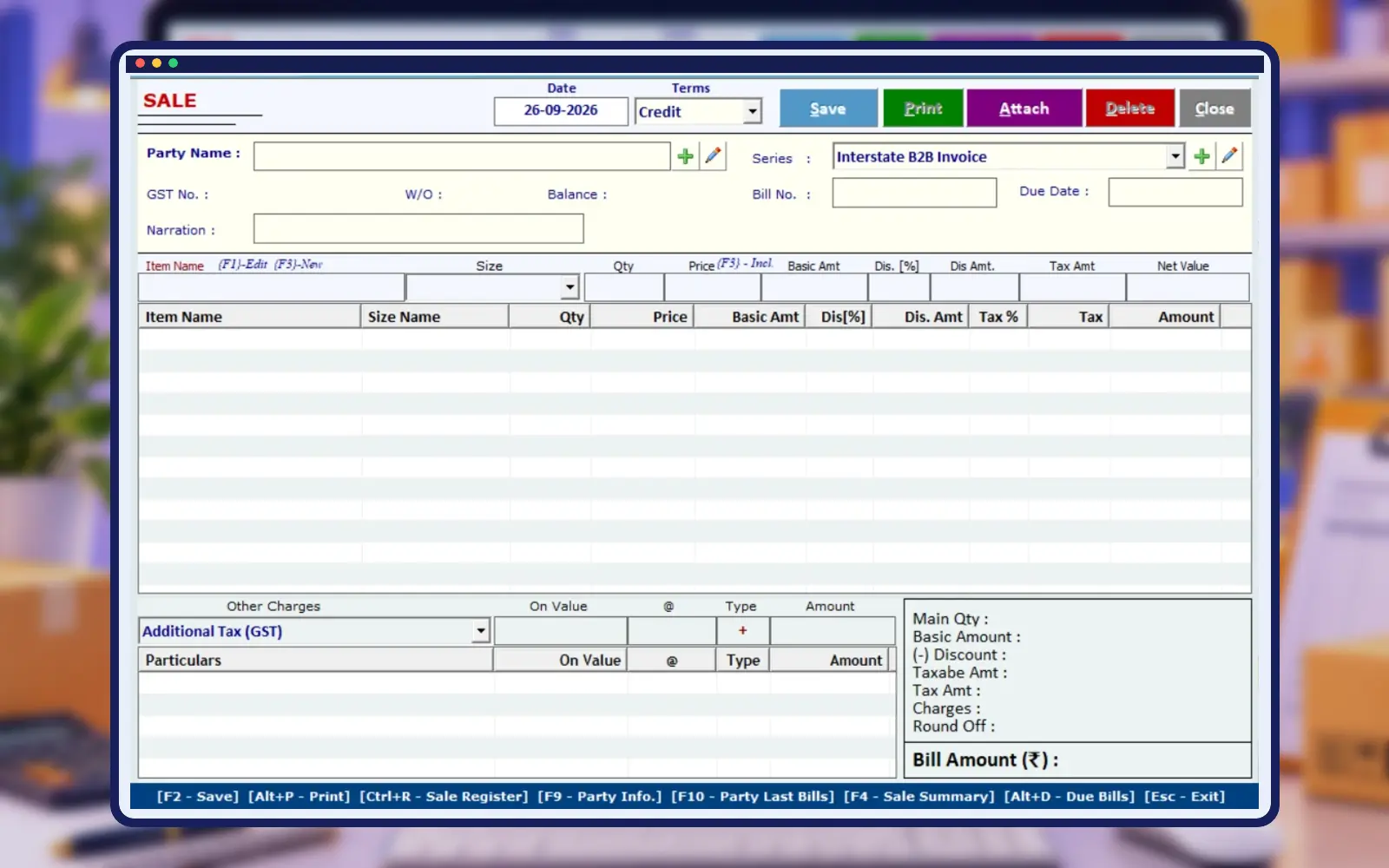This screenshot has width=1389, height=868.
Task: Click the Tax Amt entry field
Action: (x=1072, y=287)
